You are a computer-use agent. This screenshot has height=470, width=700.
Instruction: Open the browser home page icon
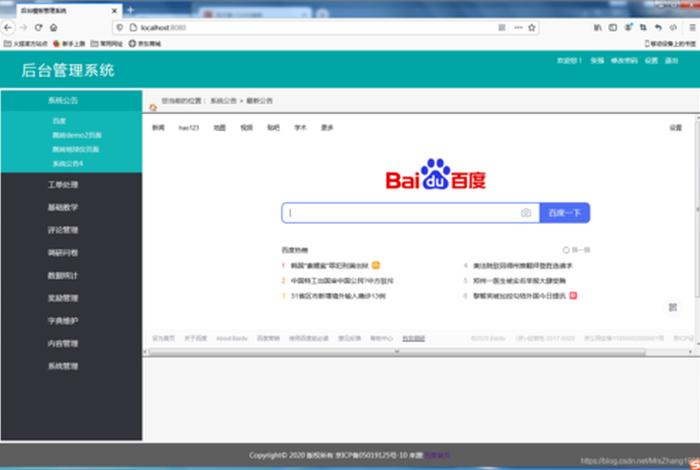click(54, 28)
